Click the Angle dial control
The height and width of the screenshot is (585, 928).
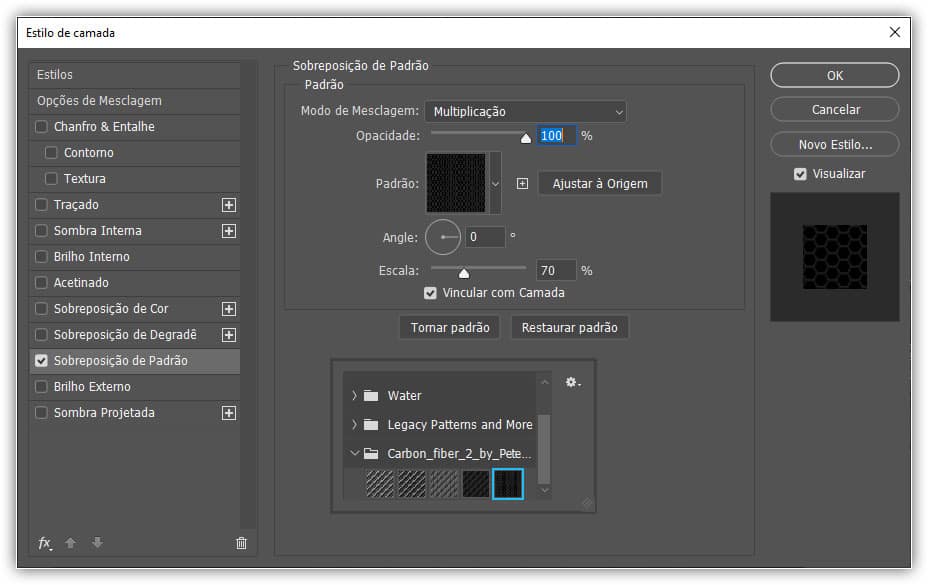click(x=443, y=237)
